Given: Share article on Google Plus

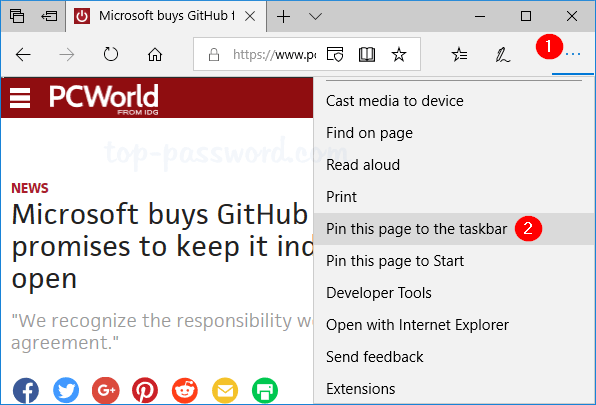Looking at the screenshot, I should pyautogui.click(x=106, y=391).
